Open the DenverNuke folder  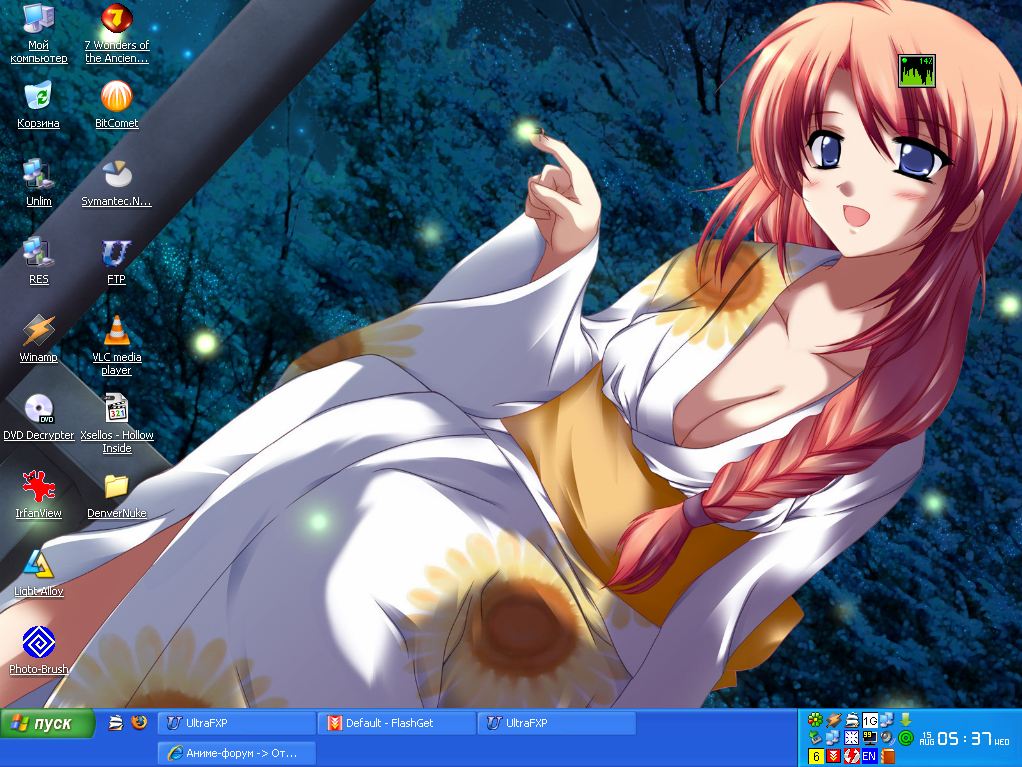[117, 495]
